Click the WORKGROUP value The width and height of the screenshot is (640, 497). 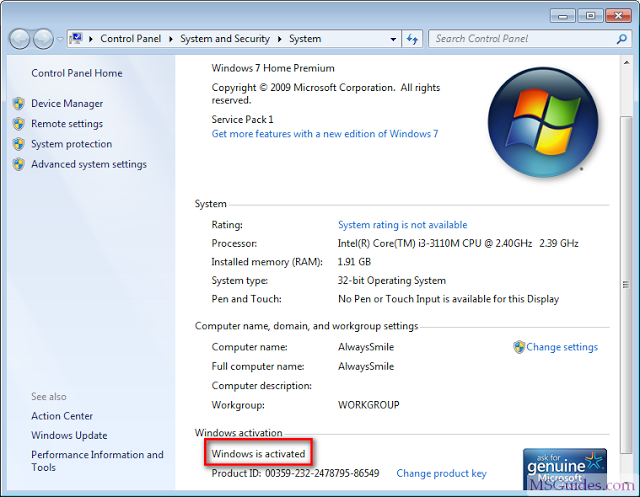pos(369,405)
